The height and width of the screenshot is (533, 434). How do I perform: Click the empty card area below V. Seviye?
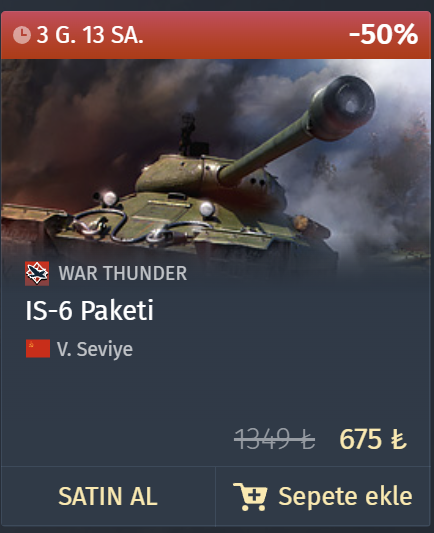(x=216, y=391)
